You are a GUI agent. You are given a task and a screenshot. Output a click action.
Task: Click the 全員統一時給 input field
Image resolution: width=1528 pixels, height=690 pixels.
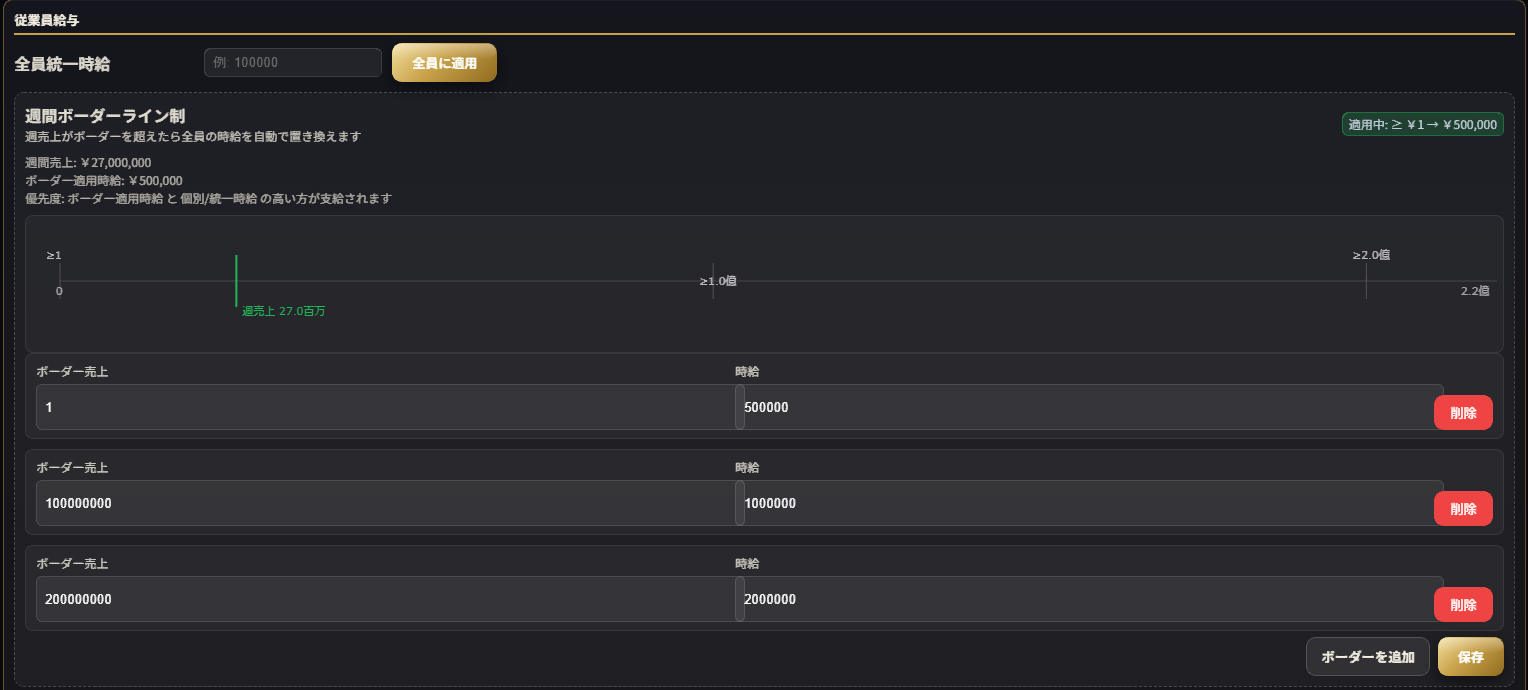click(292, 62)
